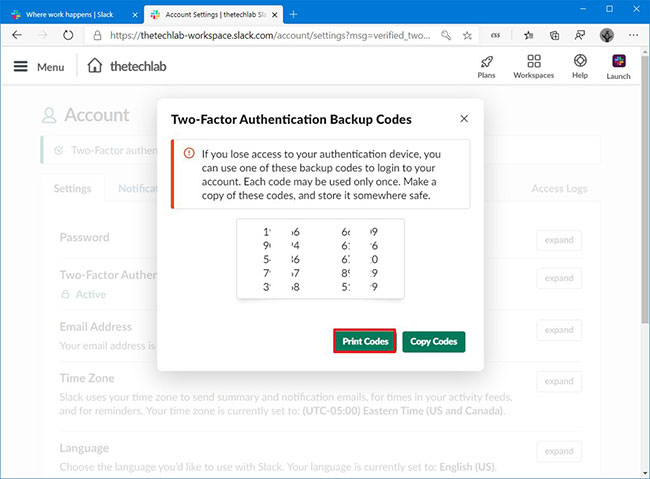
Task: Reload the page
Action: tap(68, 35)
